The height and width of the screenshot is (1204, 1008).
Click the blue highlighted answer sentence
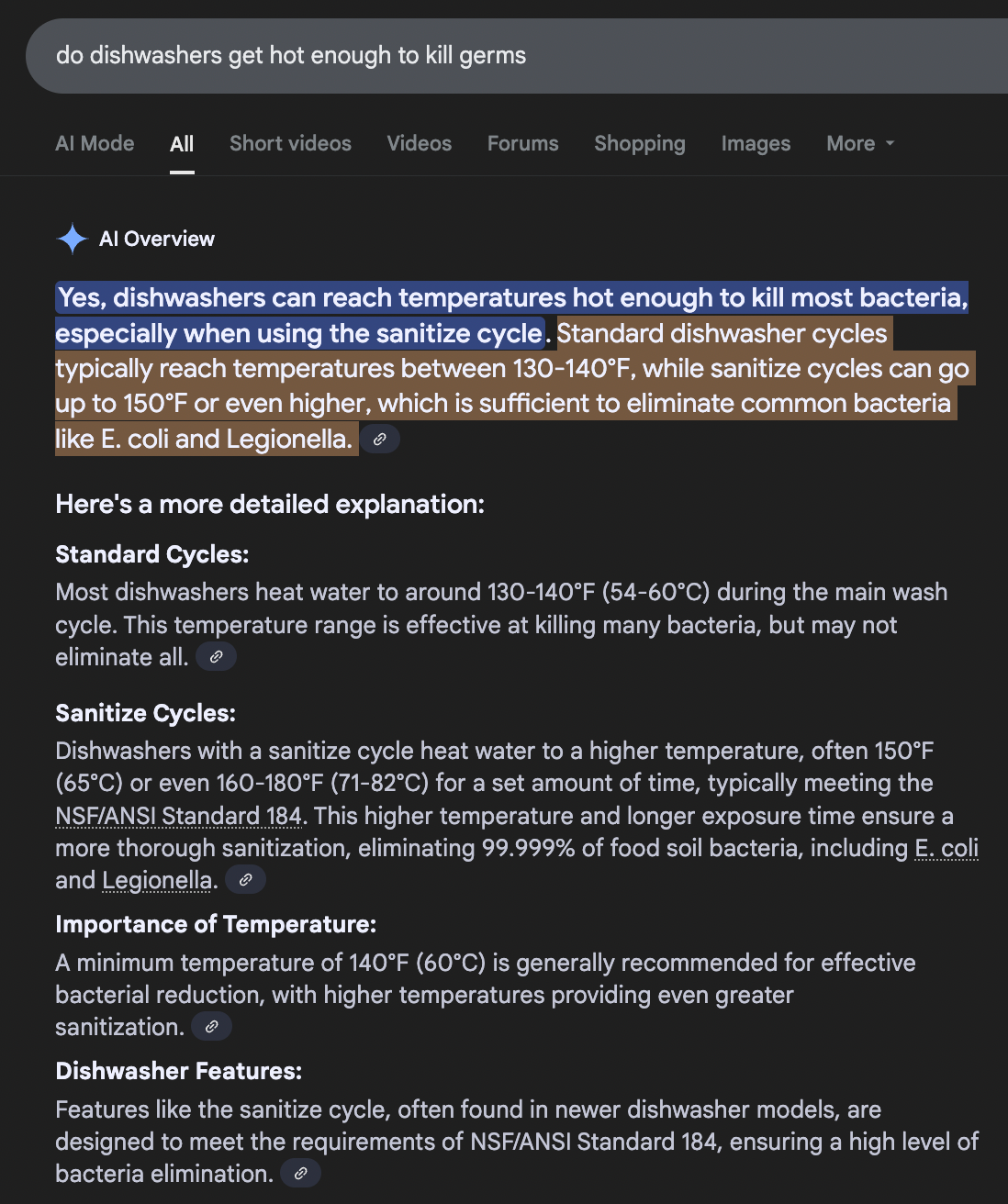(511, 298)
